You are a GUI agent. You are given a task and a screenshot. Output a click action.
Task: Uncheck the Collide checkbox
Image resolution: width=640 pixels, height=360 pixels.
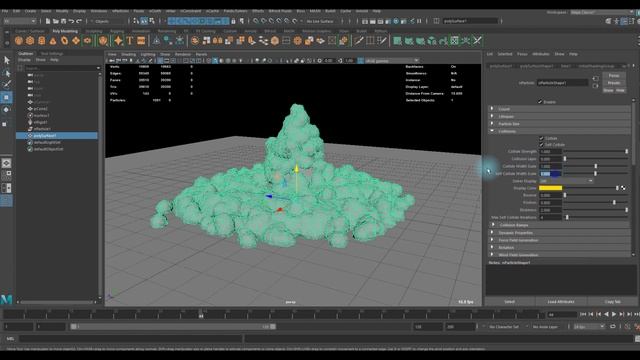click(x=542, y=138)
